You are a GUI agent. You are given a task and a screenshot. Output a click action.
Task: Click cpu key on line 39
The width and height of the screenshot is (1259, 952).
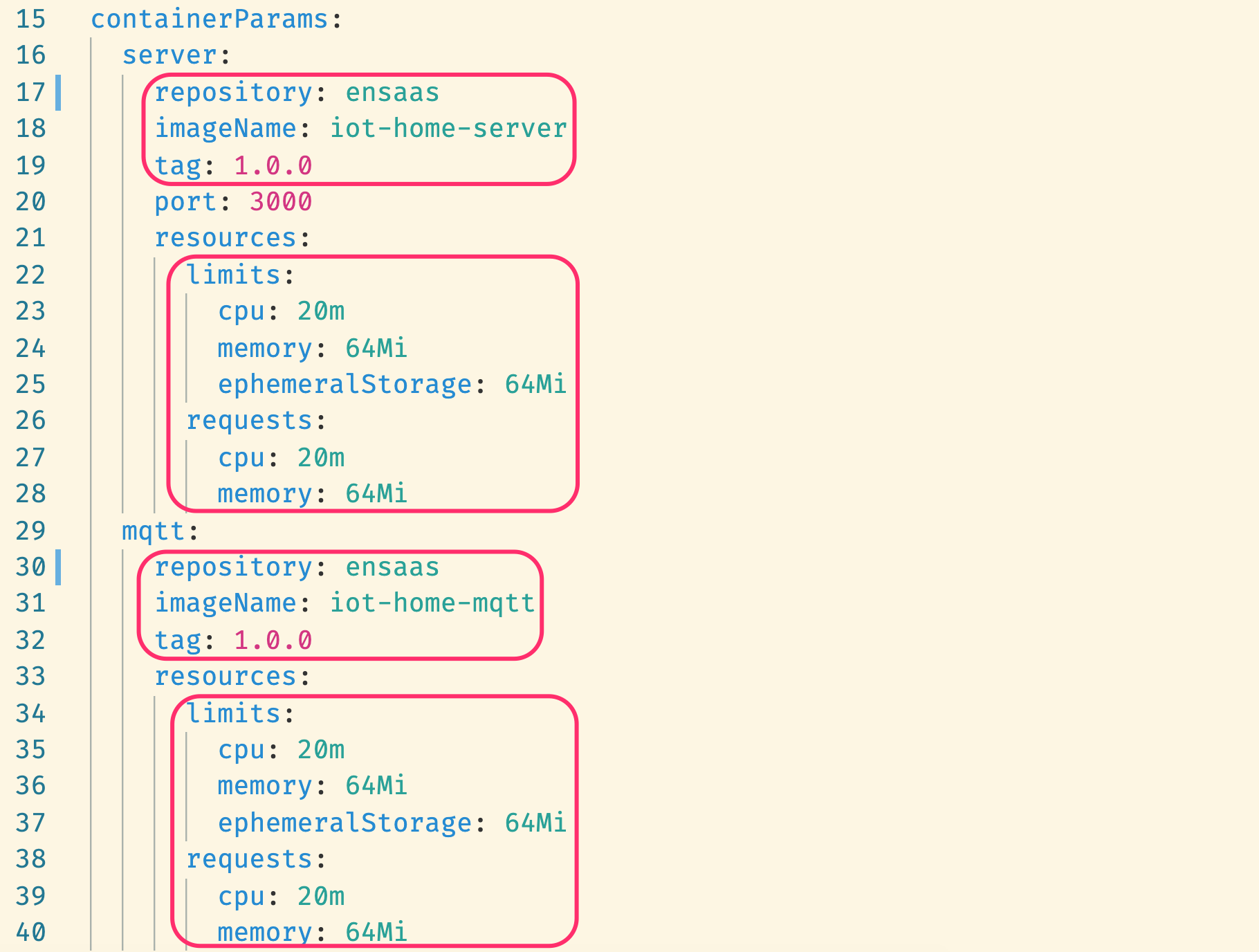(x=241, y=897)
